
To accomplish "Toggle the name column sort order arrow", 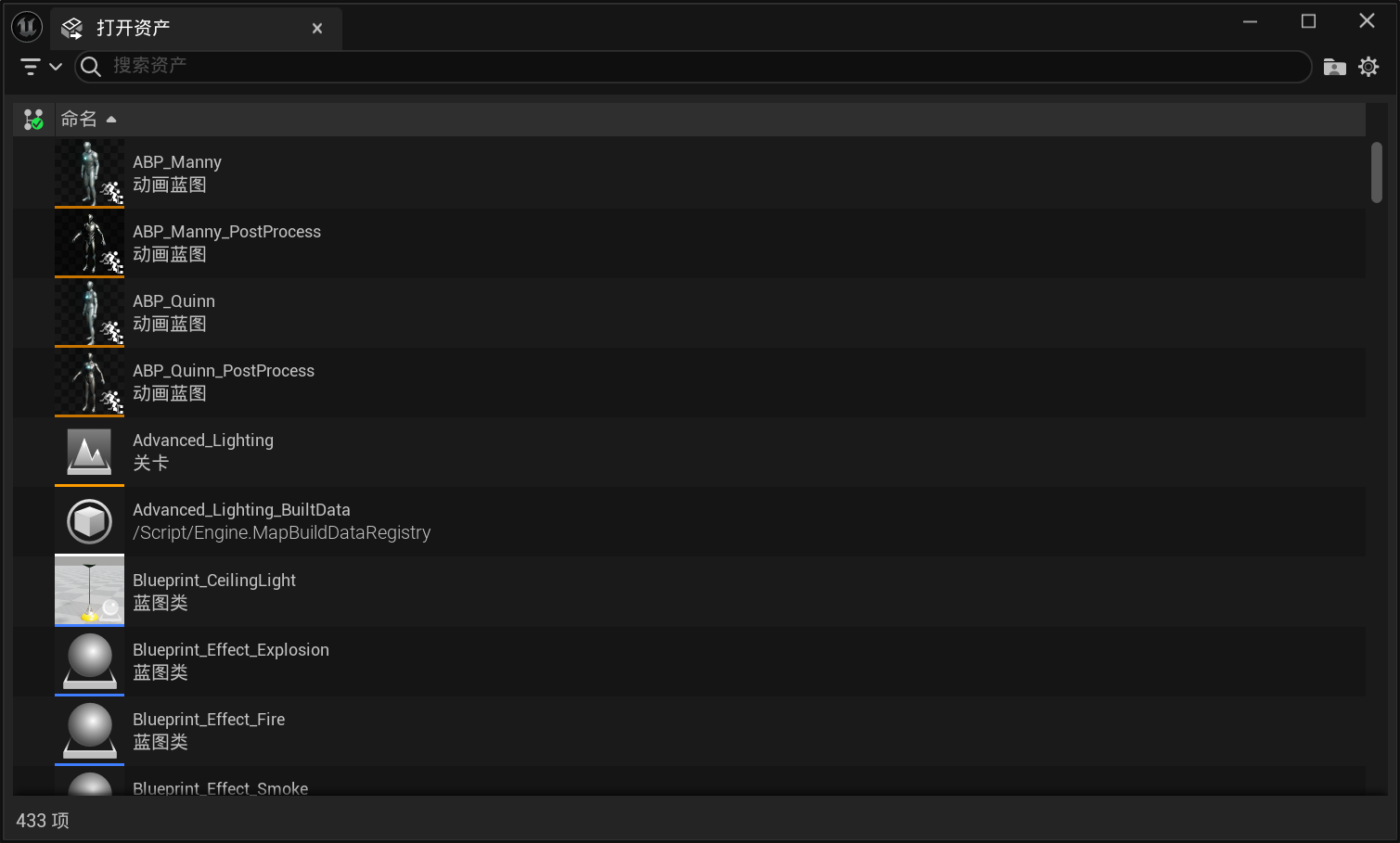I will click(x=111, y=120).
